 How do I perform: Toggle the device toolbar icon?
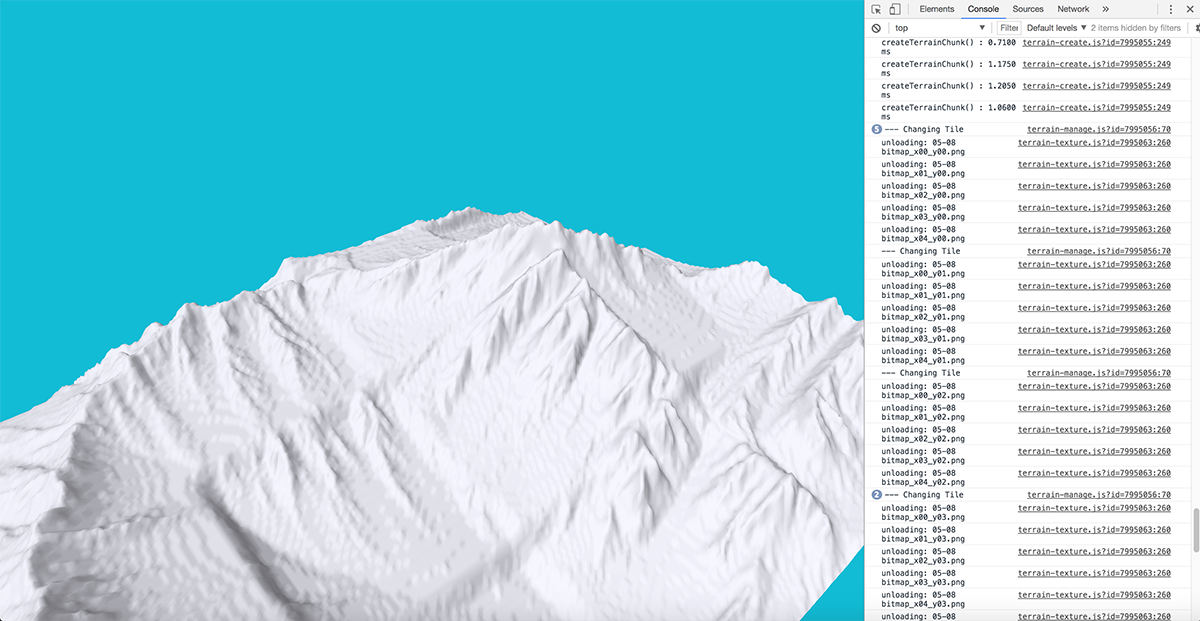point(894,9)
